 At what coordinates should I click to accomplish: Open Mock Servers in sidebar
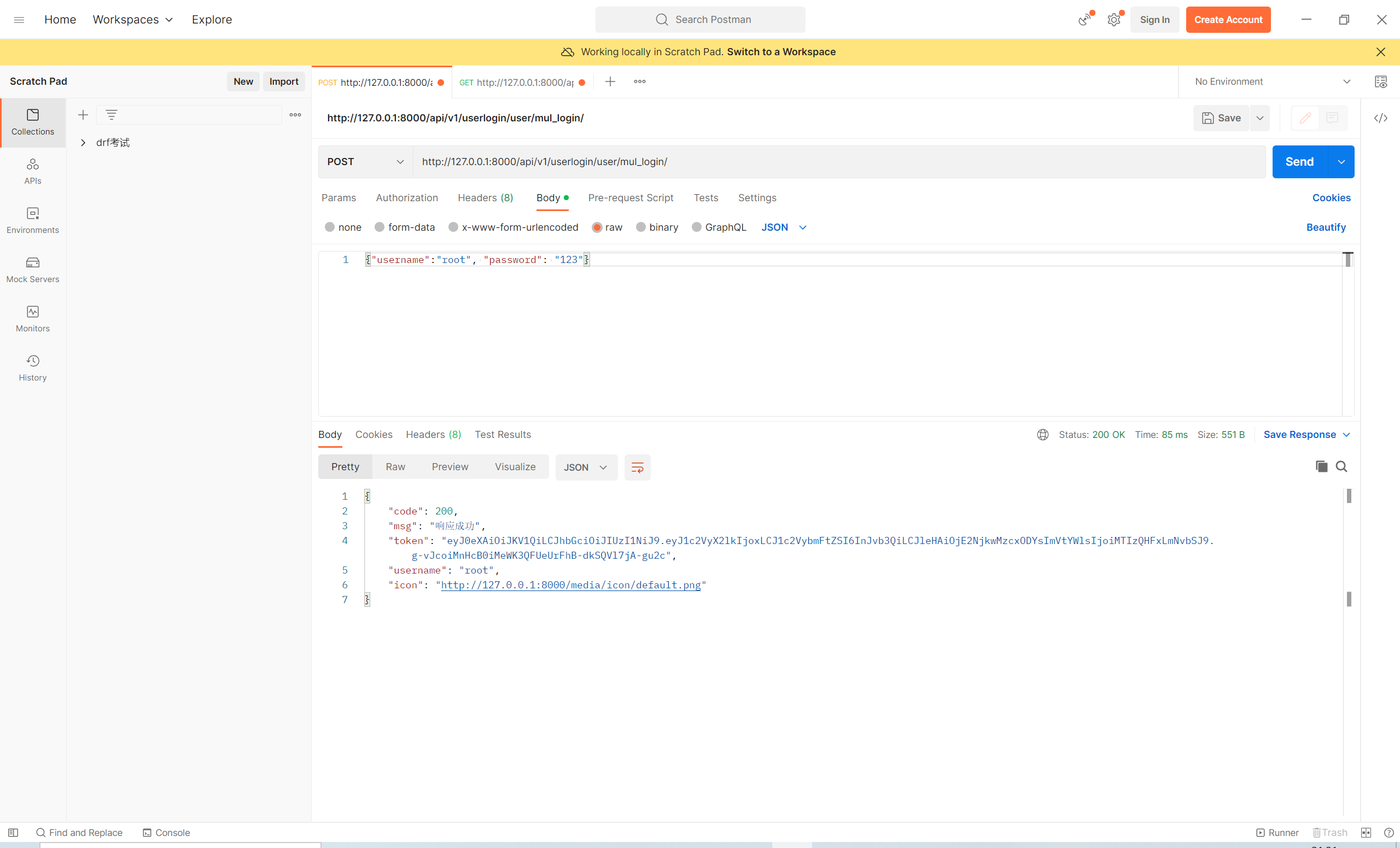[32, 269]
